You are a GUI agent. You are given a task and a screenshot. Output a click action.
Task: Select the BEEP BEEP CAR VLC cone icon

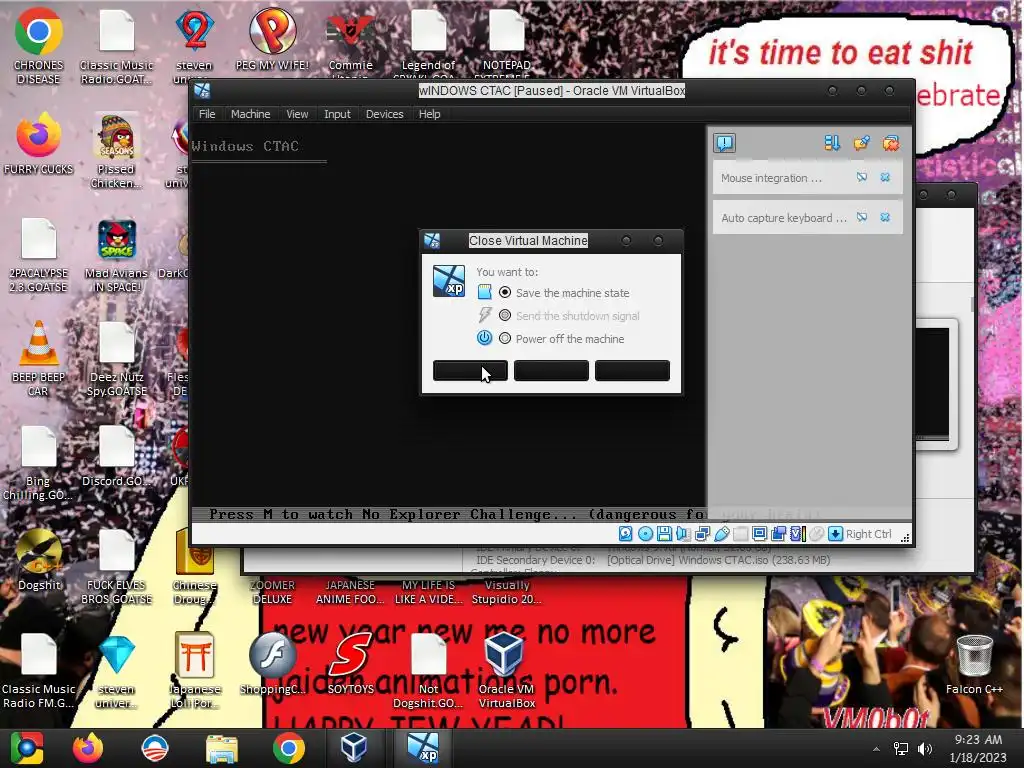click(x=38, y=359)
